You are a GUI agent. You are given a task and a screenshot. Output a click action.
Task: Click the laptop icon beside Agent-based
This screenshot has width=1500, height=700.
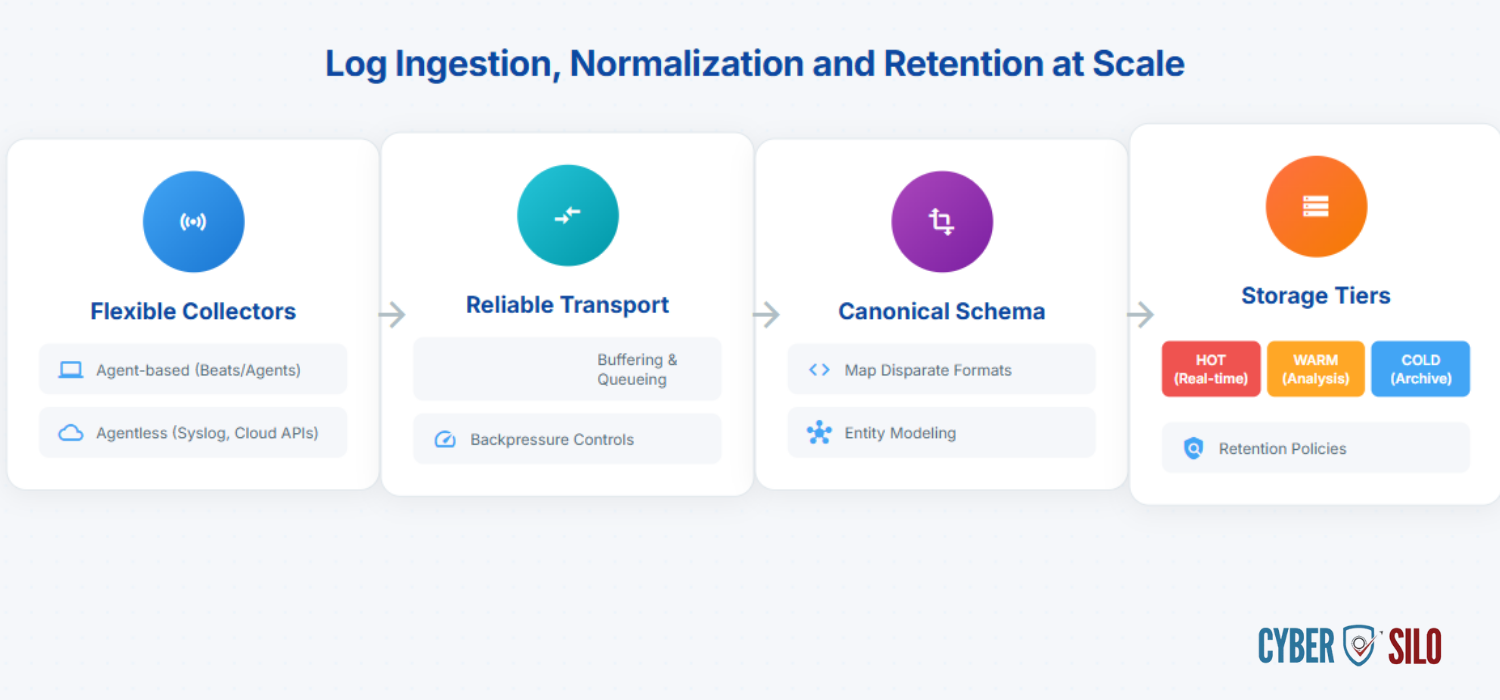[x=70, y=370]
